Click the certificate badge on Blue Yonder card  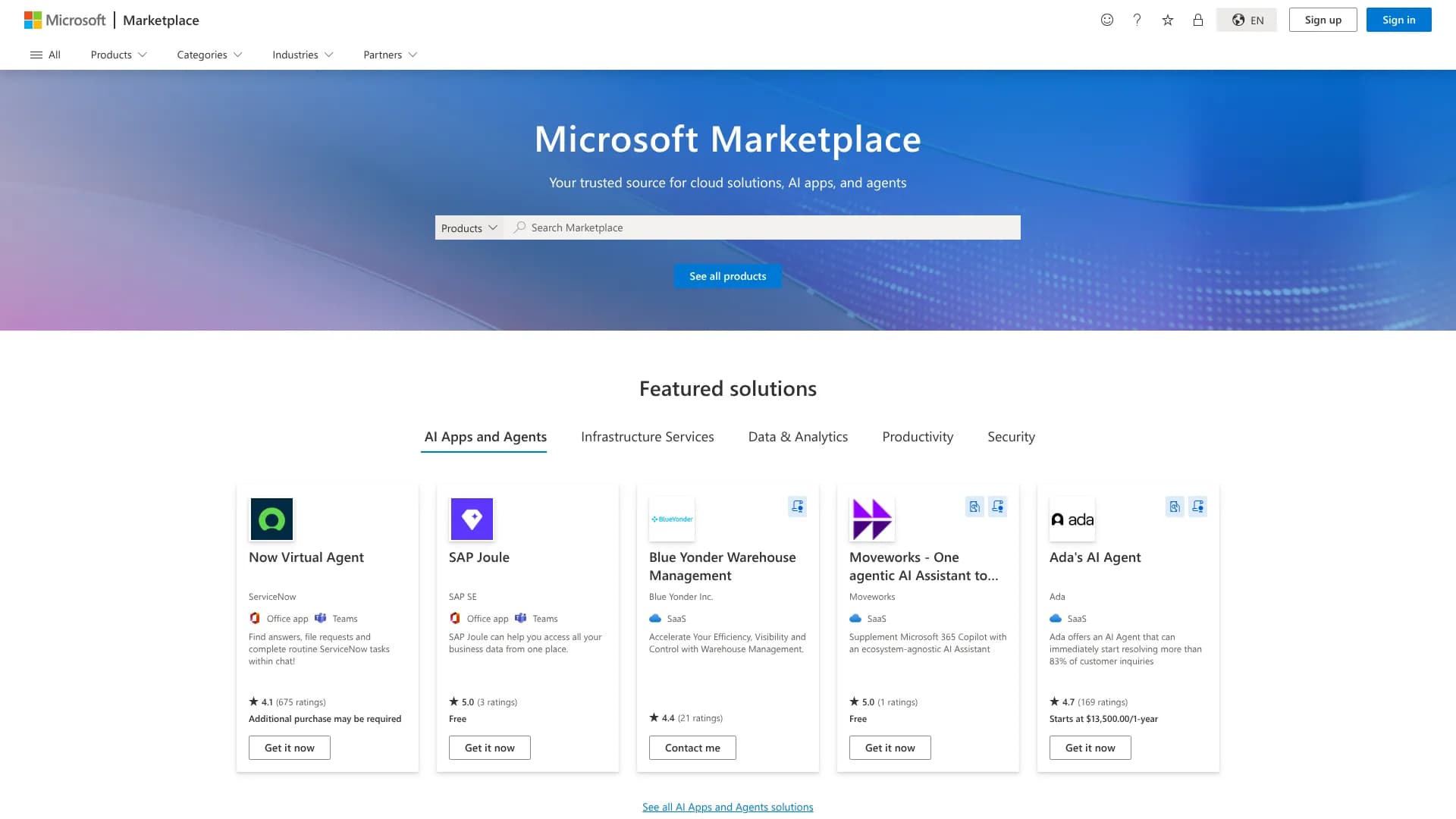click(x=797, y=507)
